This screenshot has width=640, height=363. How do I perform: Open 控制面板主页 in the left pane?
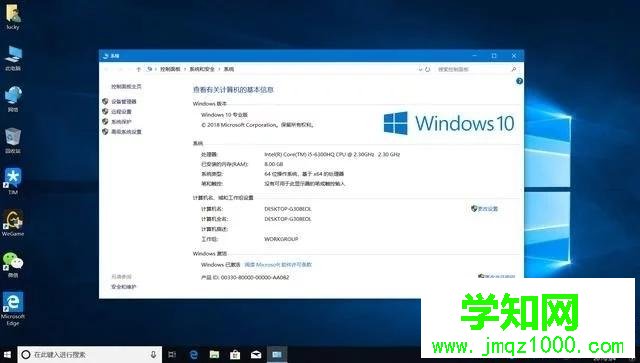tap(127, 87)
